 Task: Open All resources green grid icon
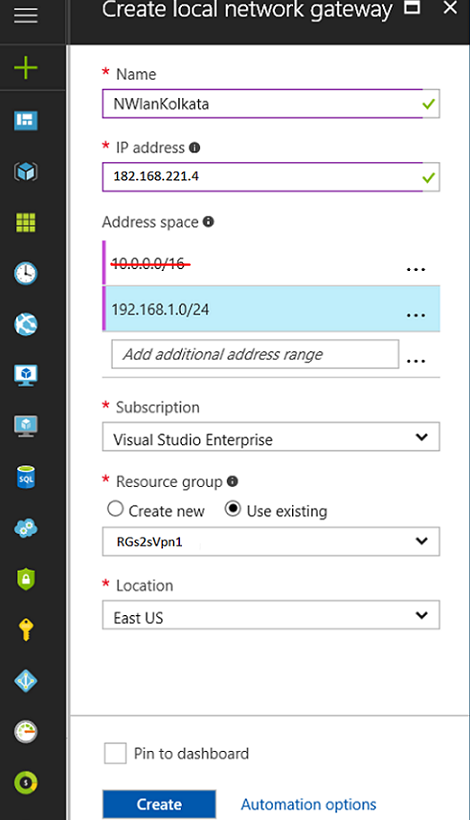click(x=26, y=222)
